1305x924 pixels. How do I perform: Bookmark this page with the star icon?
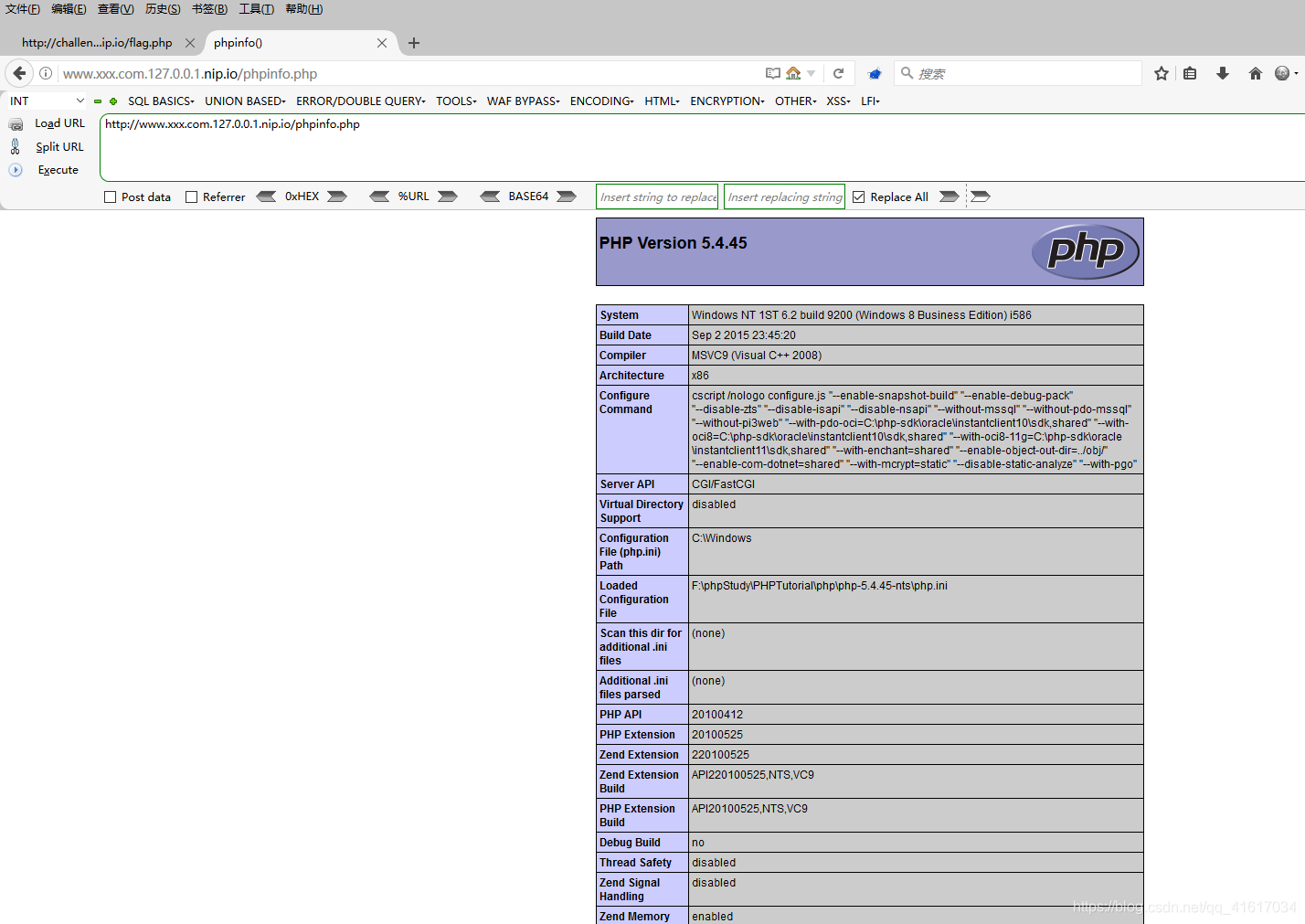[x=1162, y=73]
